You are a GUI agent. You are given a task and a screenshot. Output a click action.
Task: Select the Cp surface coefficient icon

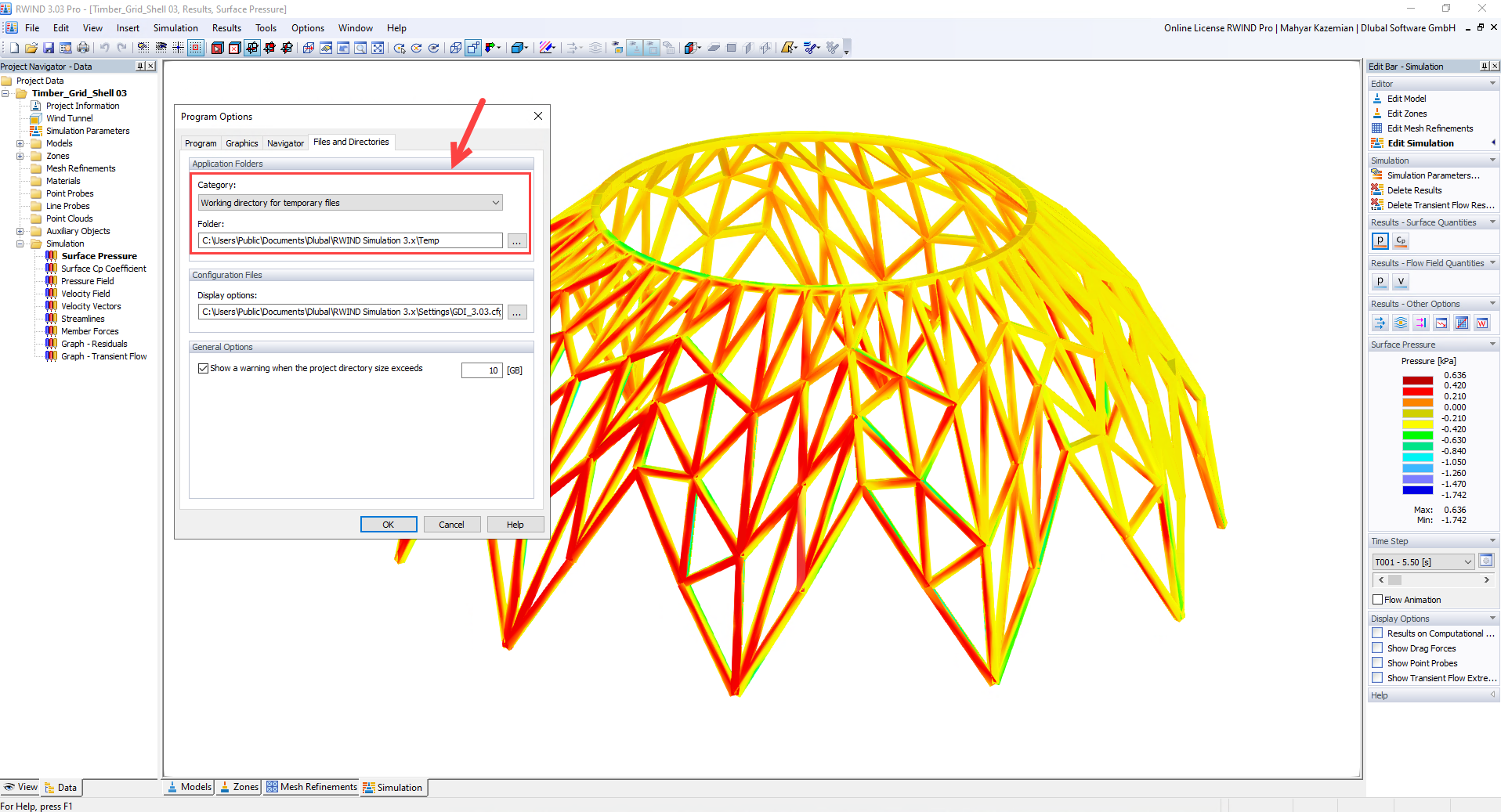click(x=1400, y=241)
